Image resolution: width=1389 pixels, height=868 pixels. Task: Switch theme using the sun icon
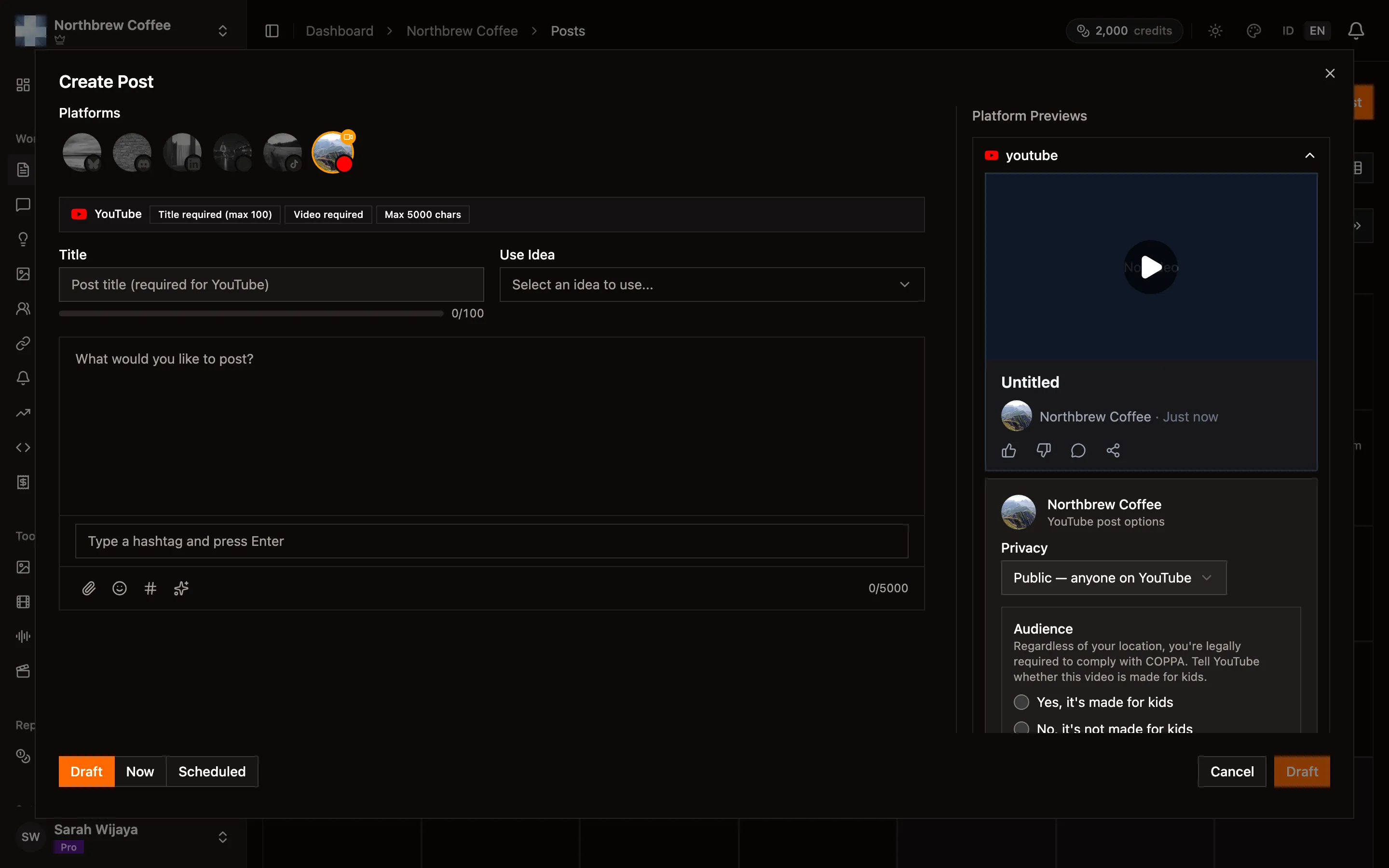tap(1215, 31)
